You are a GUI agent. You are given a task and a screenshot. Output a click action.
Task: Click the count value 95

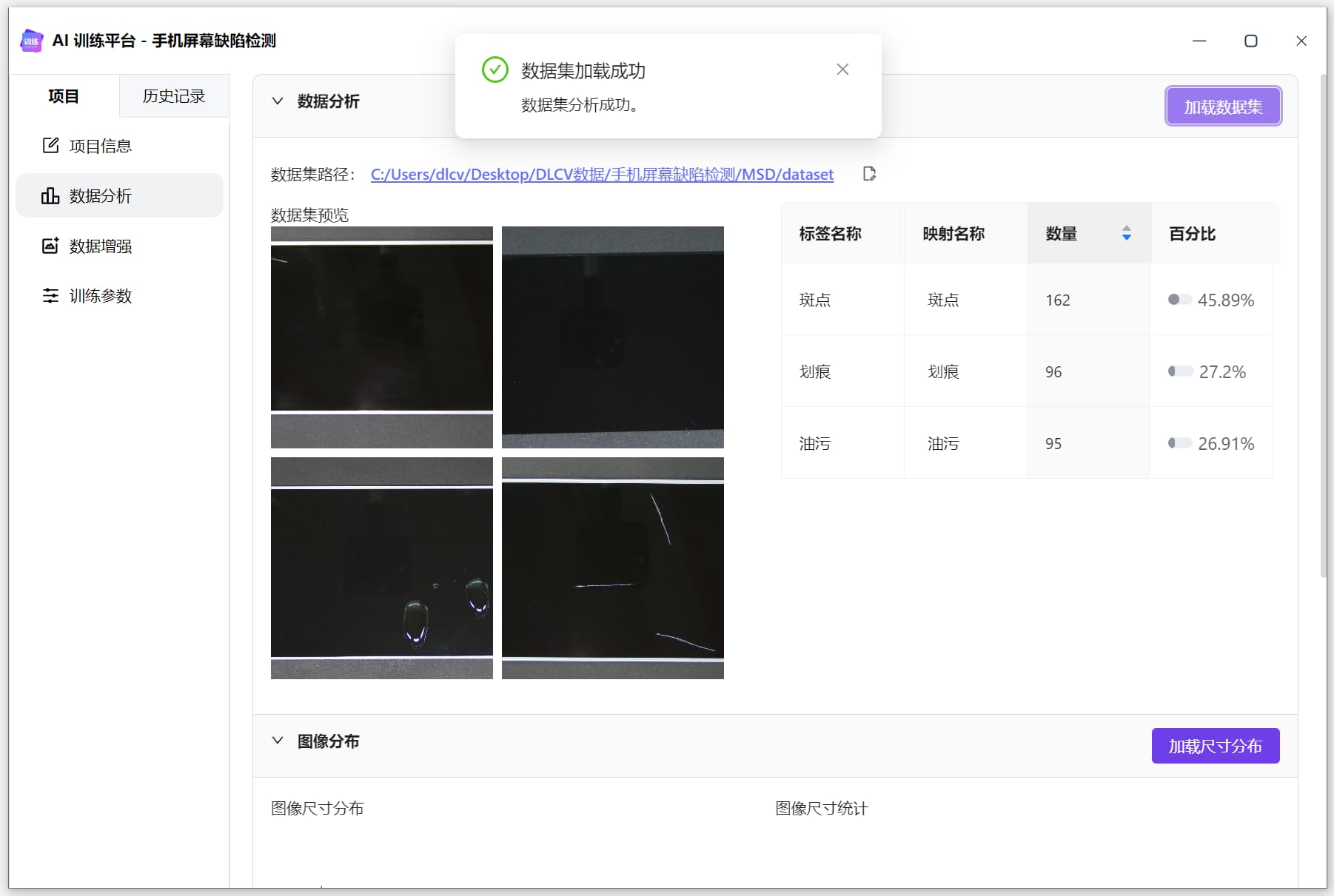[1053, 443]
